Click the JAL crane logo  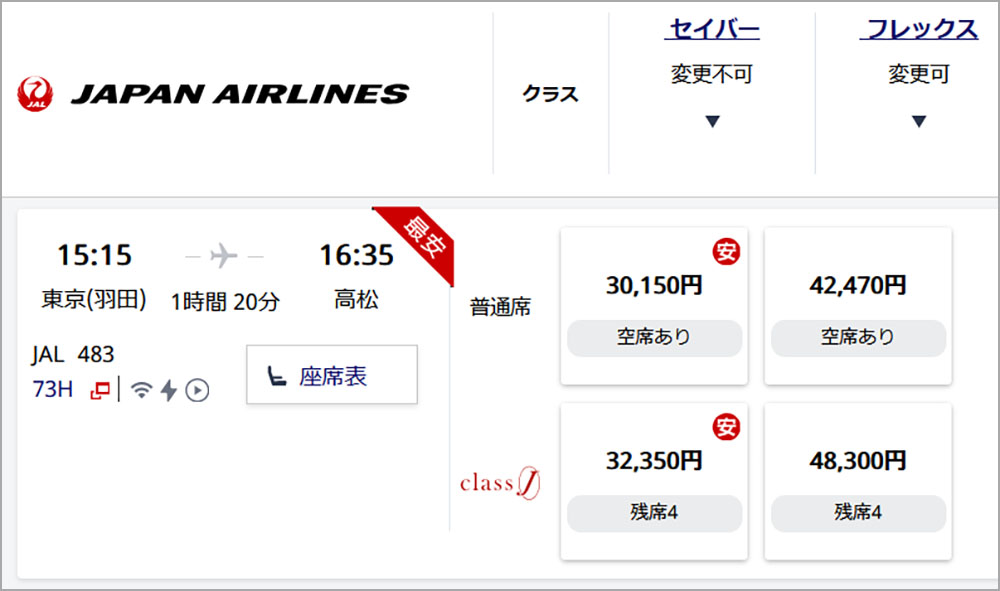click(36, 94)
